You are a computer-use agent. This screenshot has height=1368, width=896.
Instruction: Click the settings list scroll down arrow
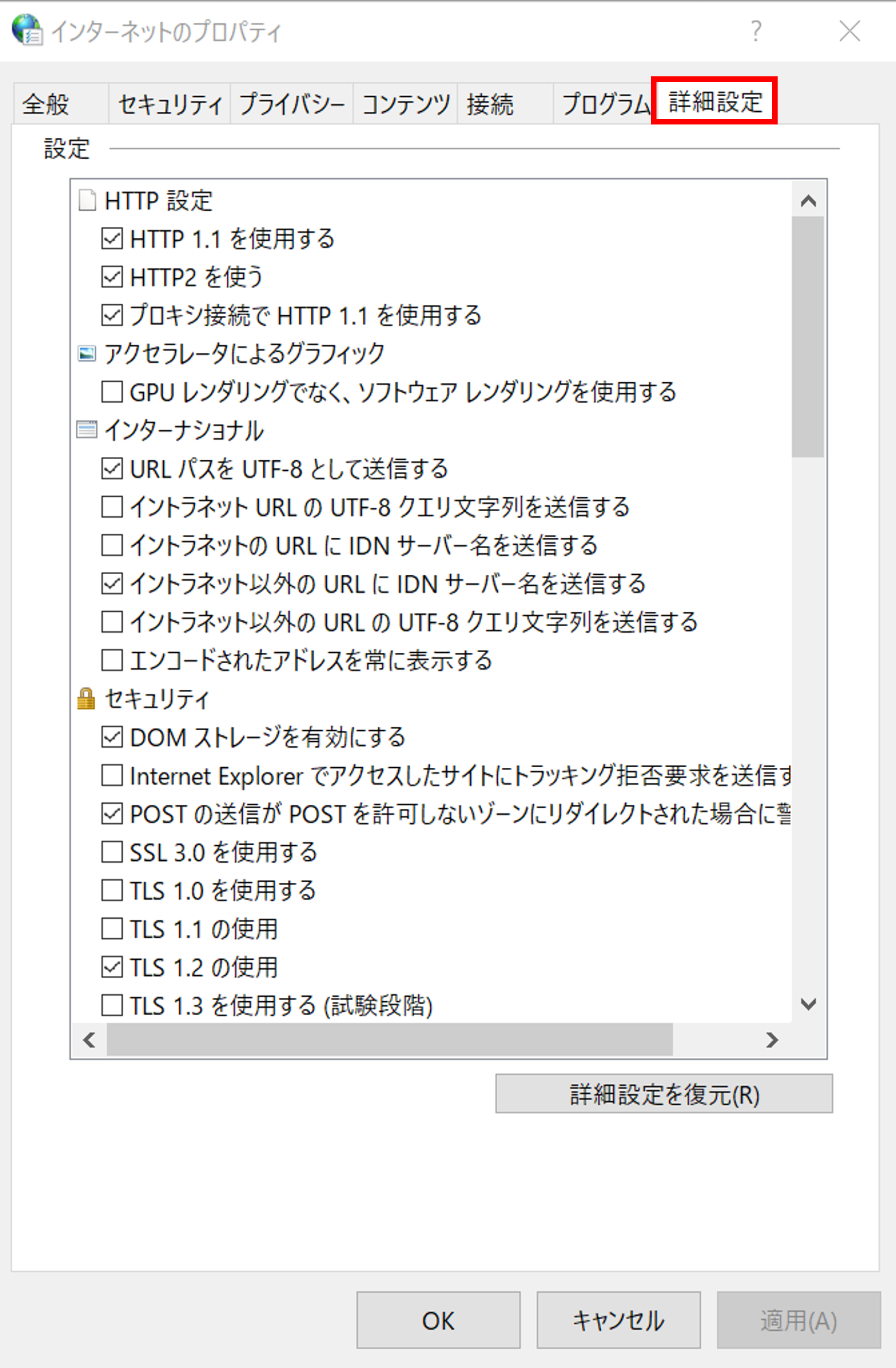pyautogui.click(x=808, y=1004)
